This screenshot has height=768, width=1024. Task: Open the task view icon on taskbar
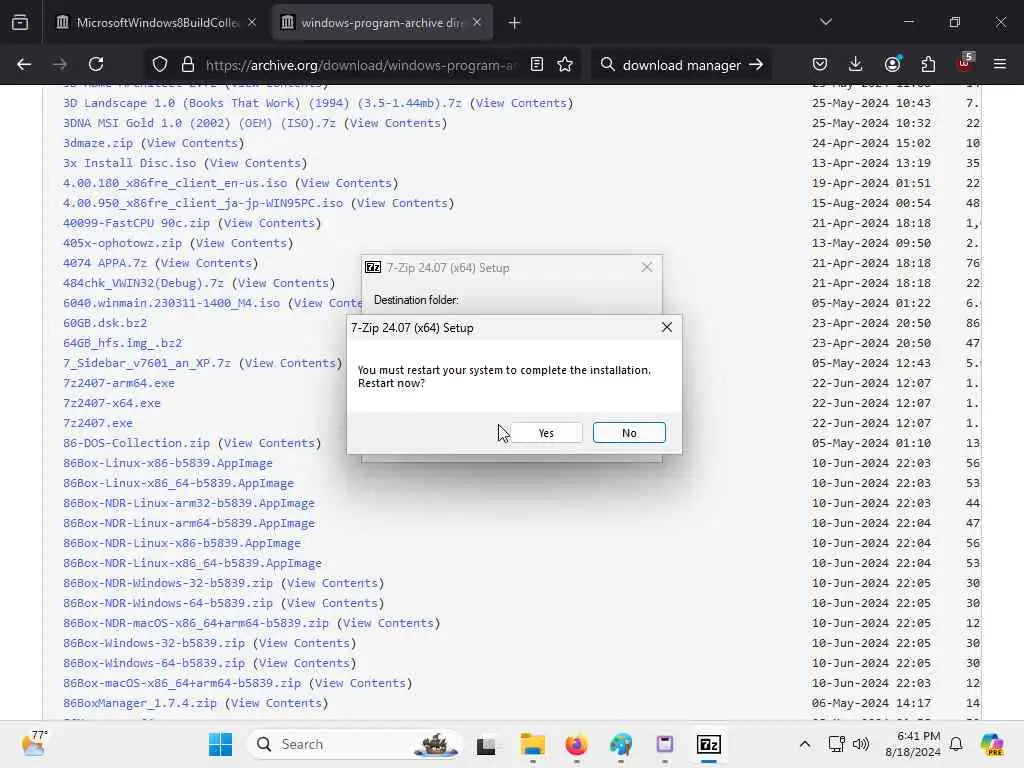coord(486,744)
